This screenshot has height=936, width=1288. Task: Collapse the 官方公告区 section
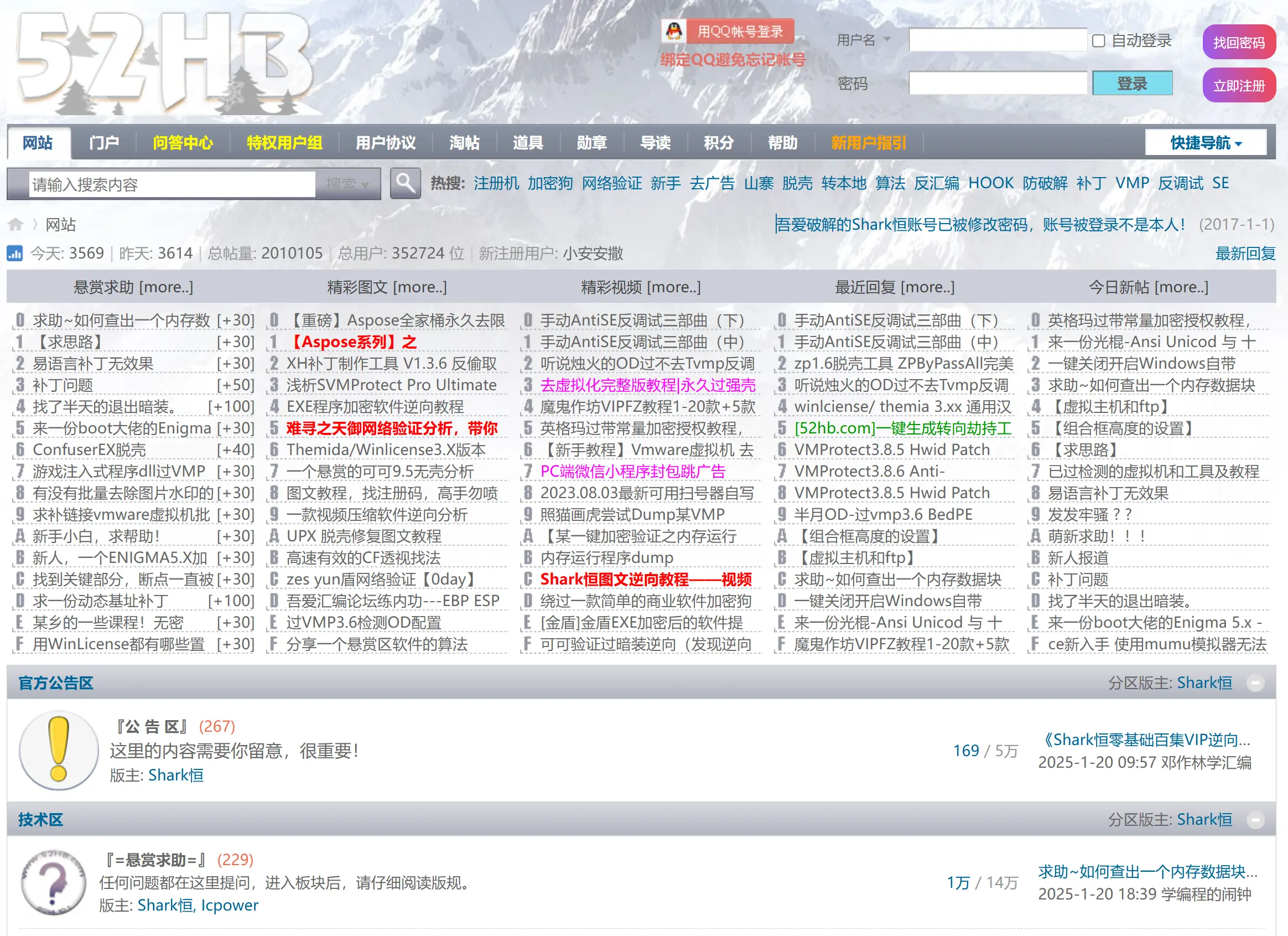pyautogui.click(x=1255, y=682)
